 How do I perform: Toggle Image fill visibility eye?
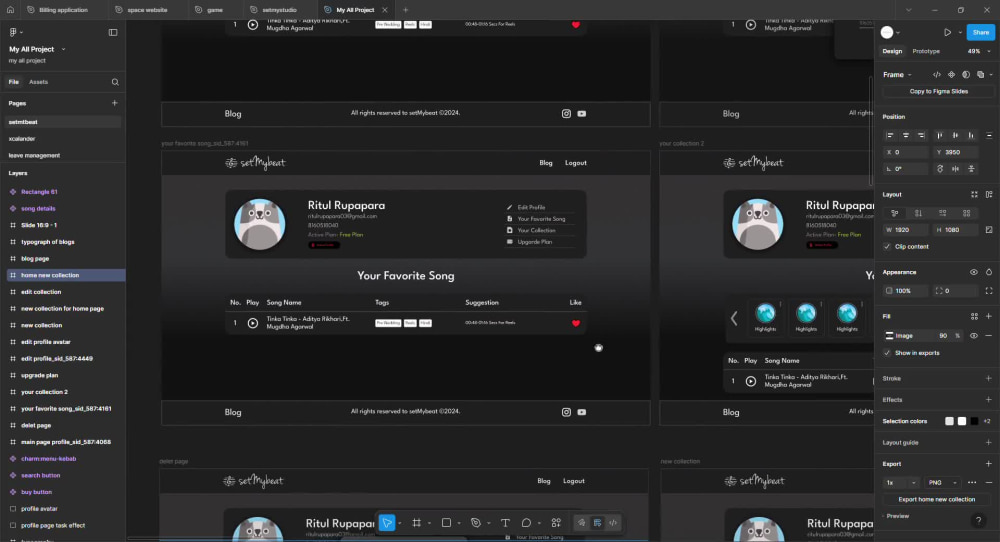coord(973,335)
